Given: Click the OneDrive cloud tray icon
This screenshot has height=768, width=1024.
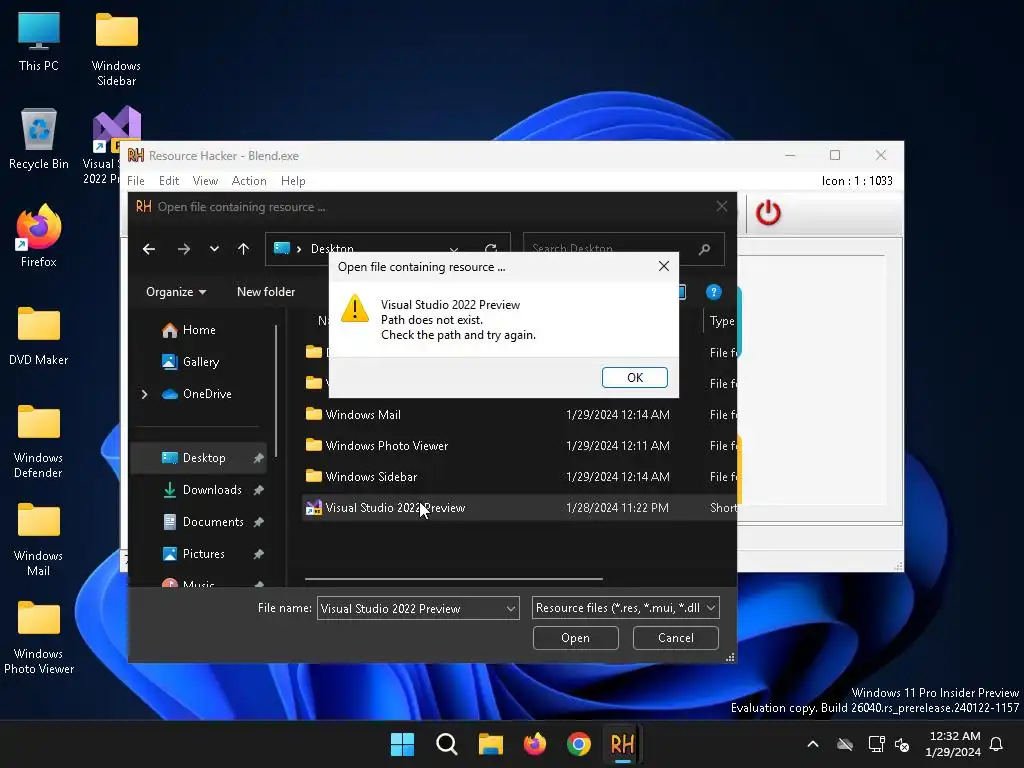Looking at the screenshot, I should [845, 744].
